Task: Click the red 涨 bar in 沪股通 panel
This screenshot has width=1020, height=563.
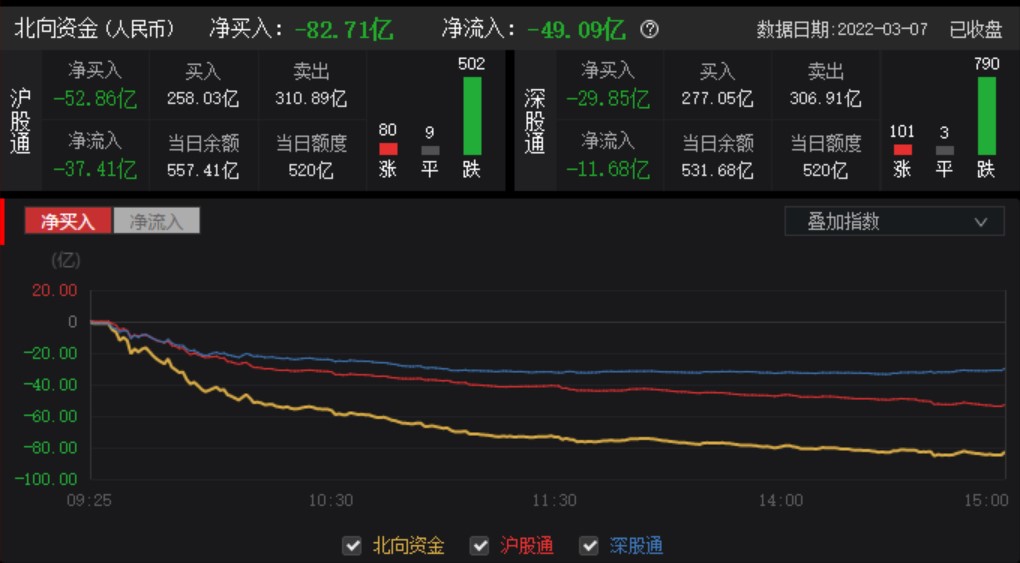Action: pyautogui.click(x=388, y=149)
